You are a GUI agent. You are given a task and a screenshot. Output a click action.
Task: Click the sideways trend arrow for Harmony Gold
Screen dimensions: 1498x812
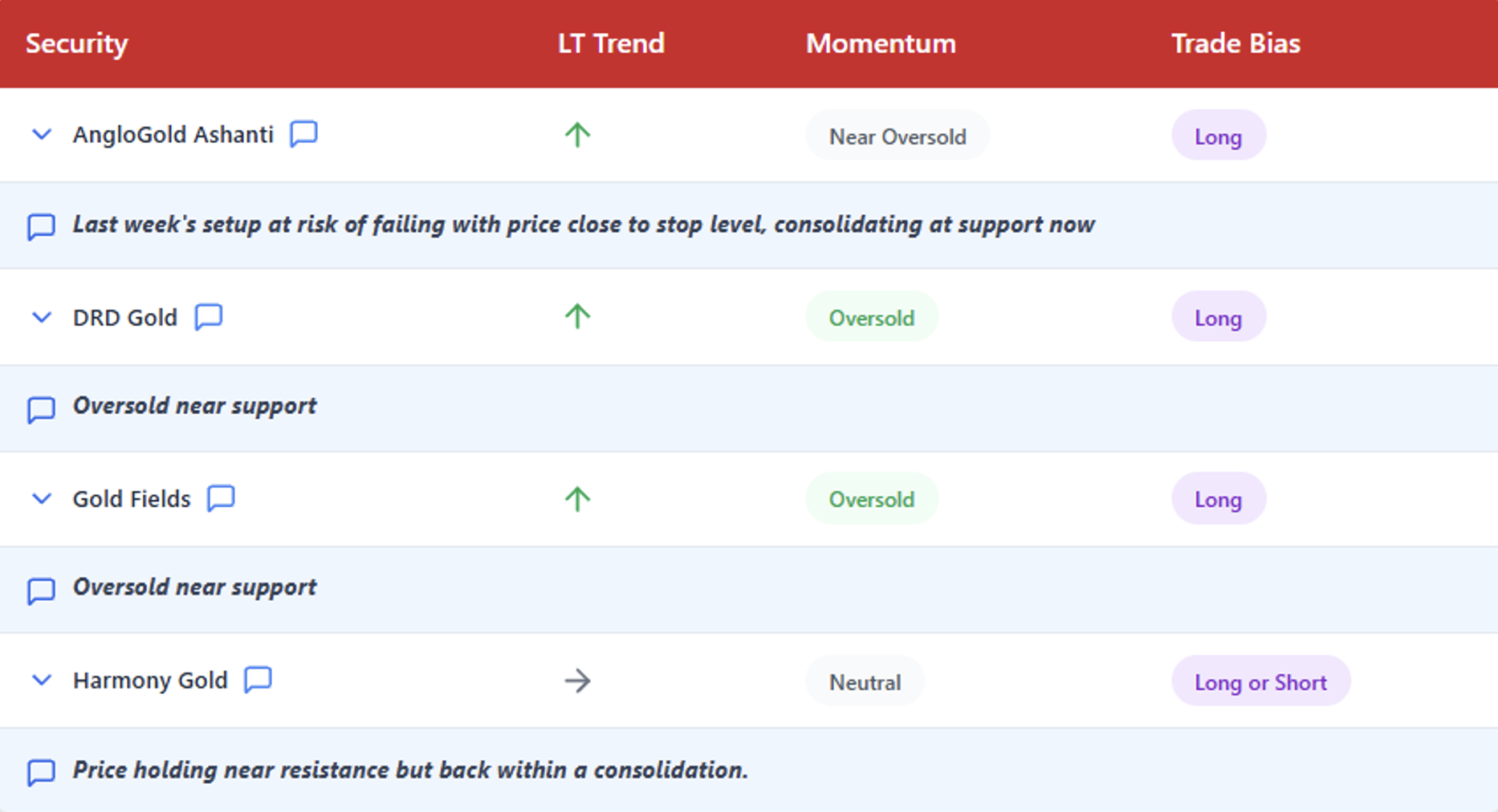[577, 681]
